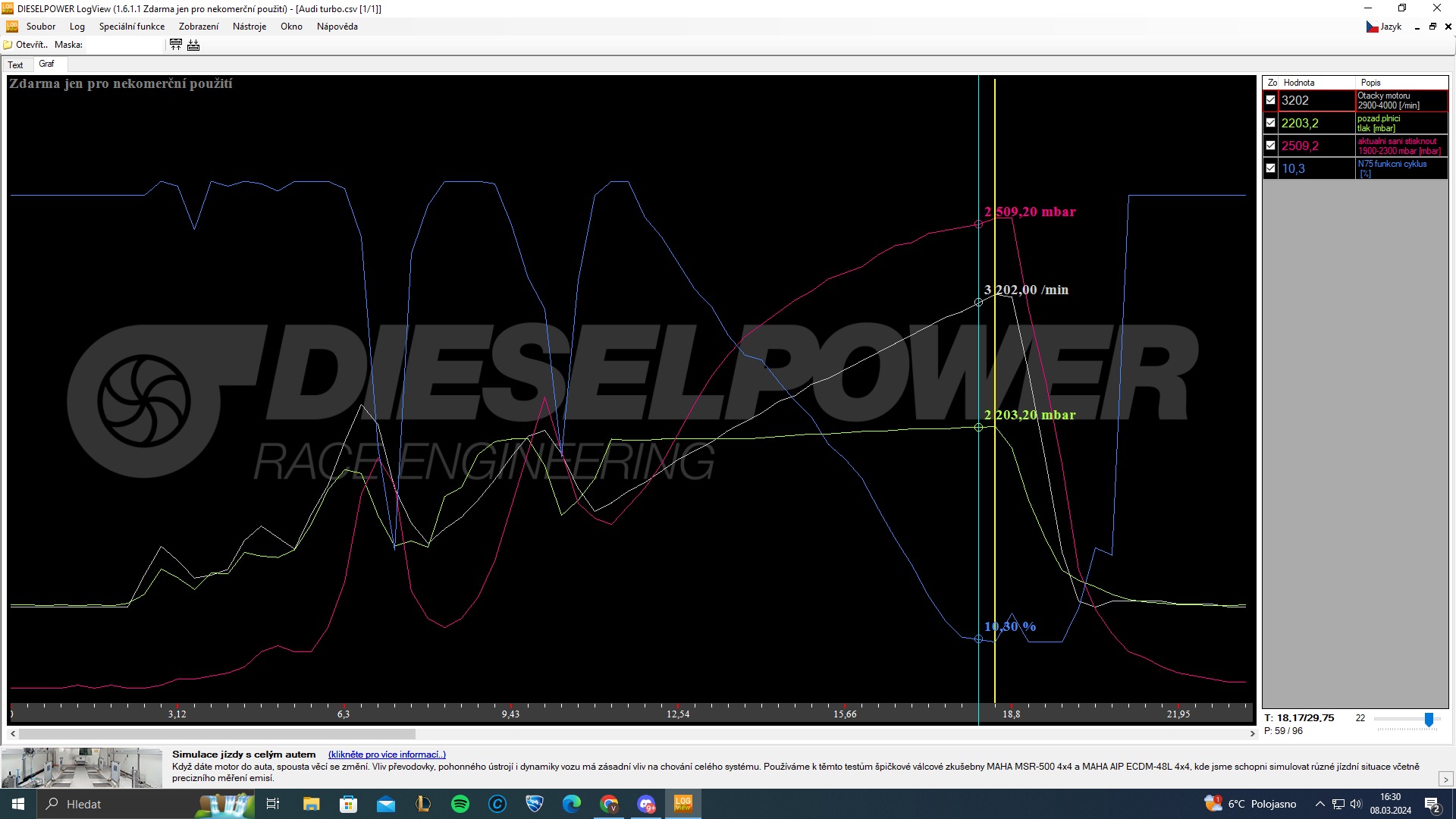This screenshot has height=819, width=1456.
Task: Click the Maska filter input field
Action: (x=124, y=45)
